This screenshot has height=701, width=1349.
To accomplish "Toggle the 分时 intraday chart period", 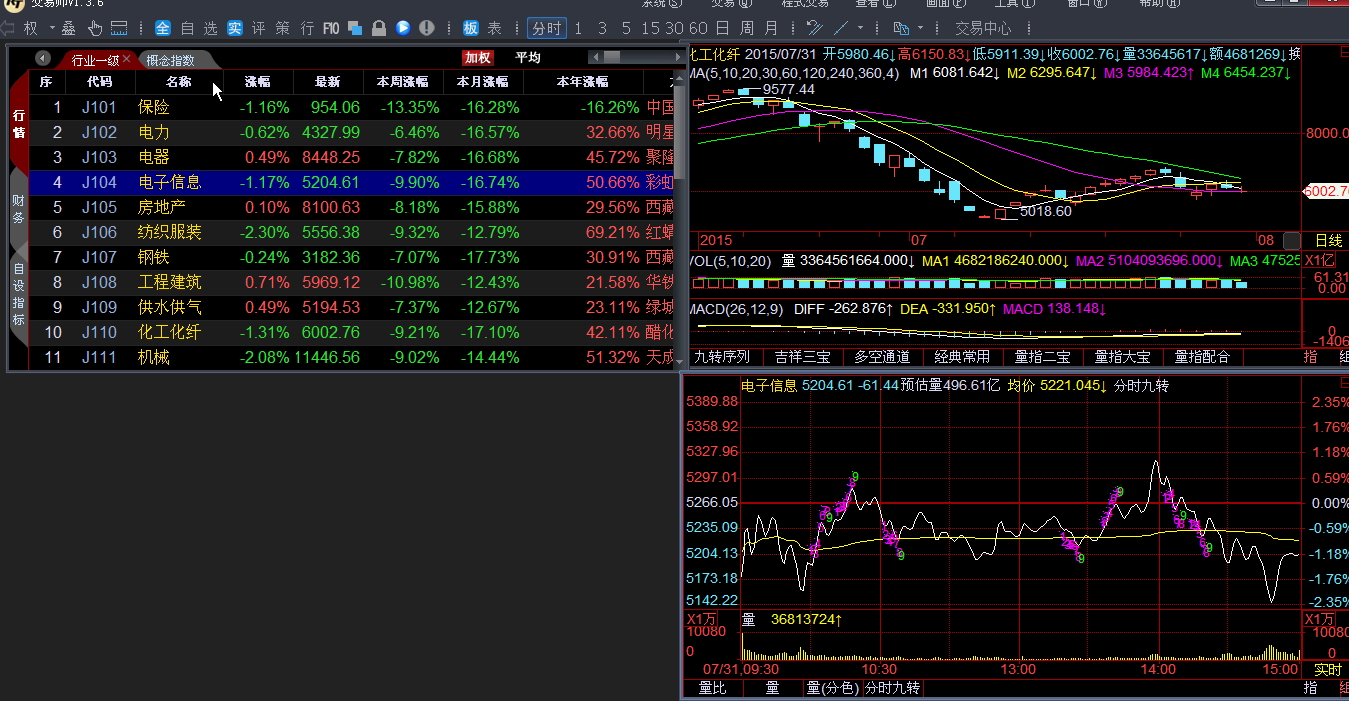I will tap(547, 28).
